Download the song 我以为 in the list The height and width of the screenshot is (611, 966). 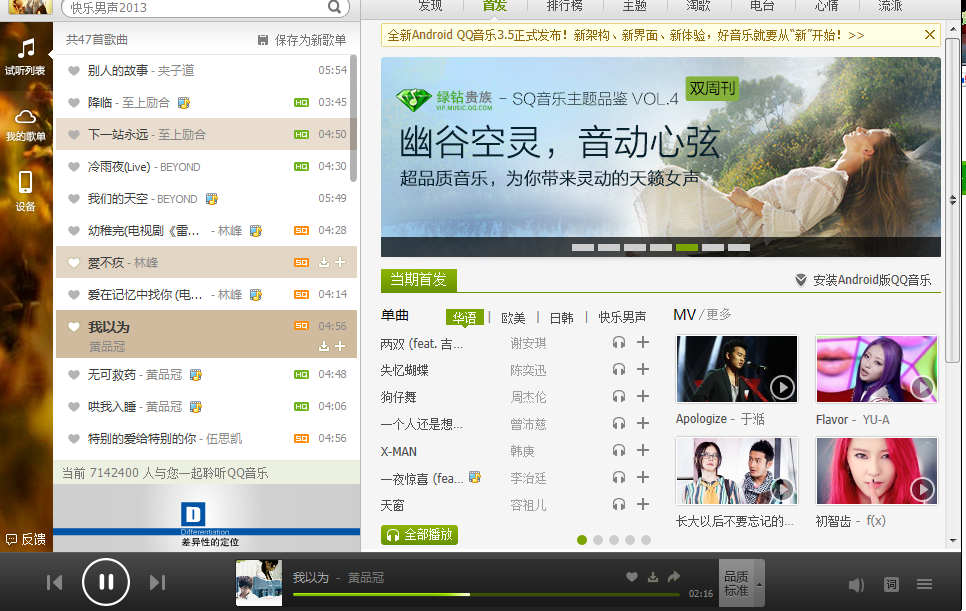[x=323, y=346]
